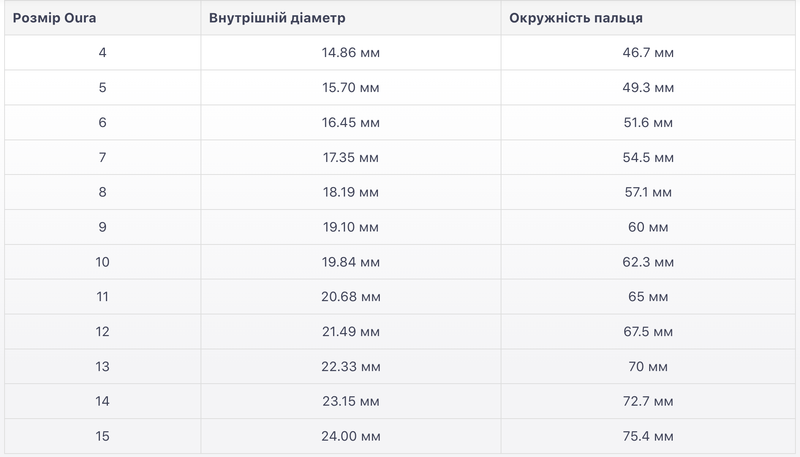Select the 57.1 мм circumference cell
The height and width of the screenshot is (457, 800).
(648, 192)
